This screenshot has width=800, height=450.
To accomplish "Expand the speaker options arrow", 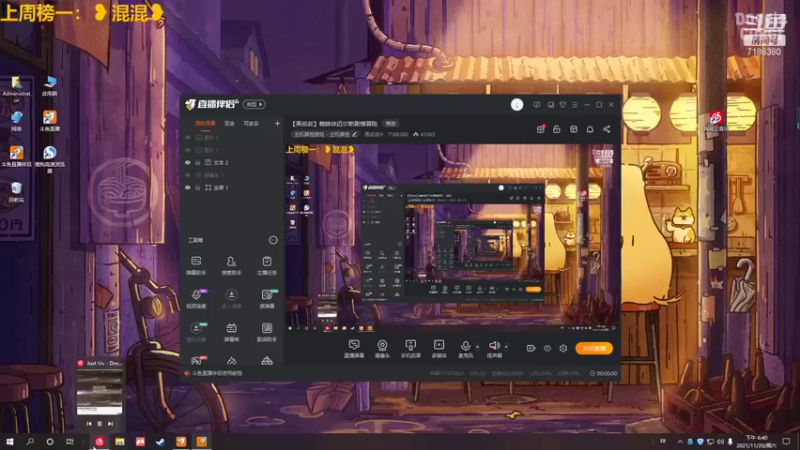I will 506,346.
